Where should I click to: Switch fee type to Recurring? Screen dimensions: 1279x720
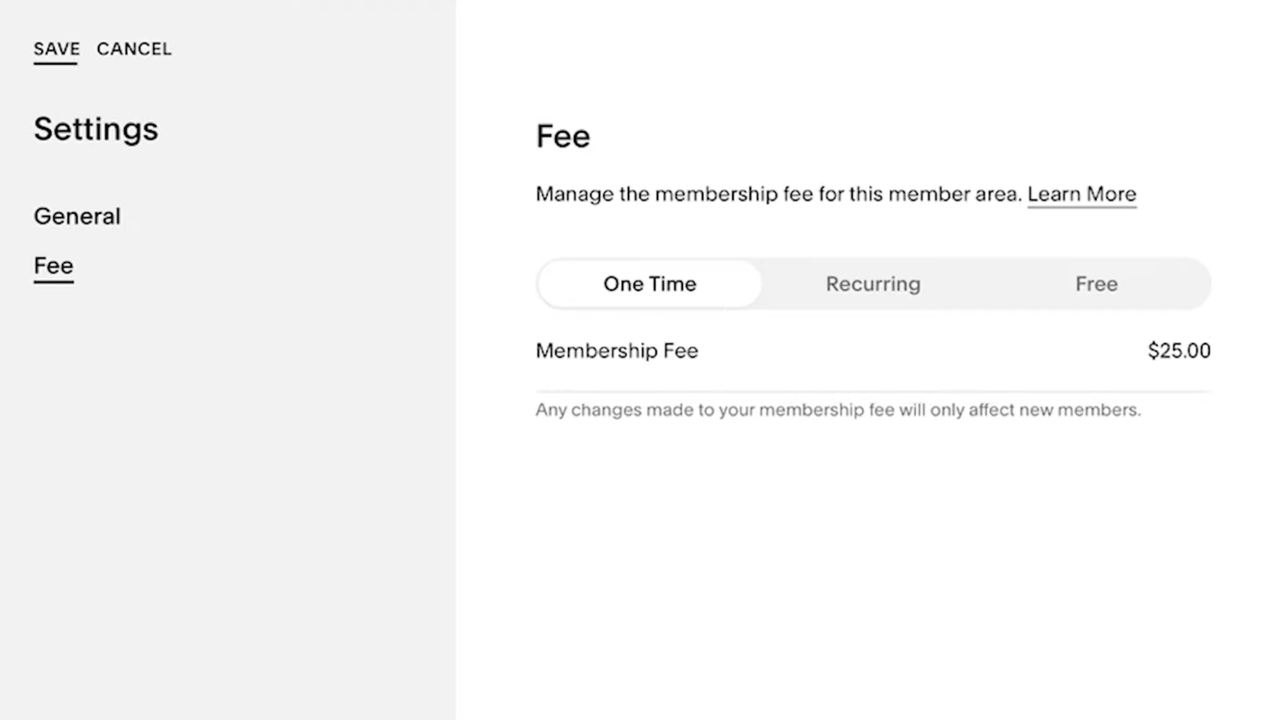coord(873,284)
